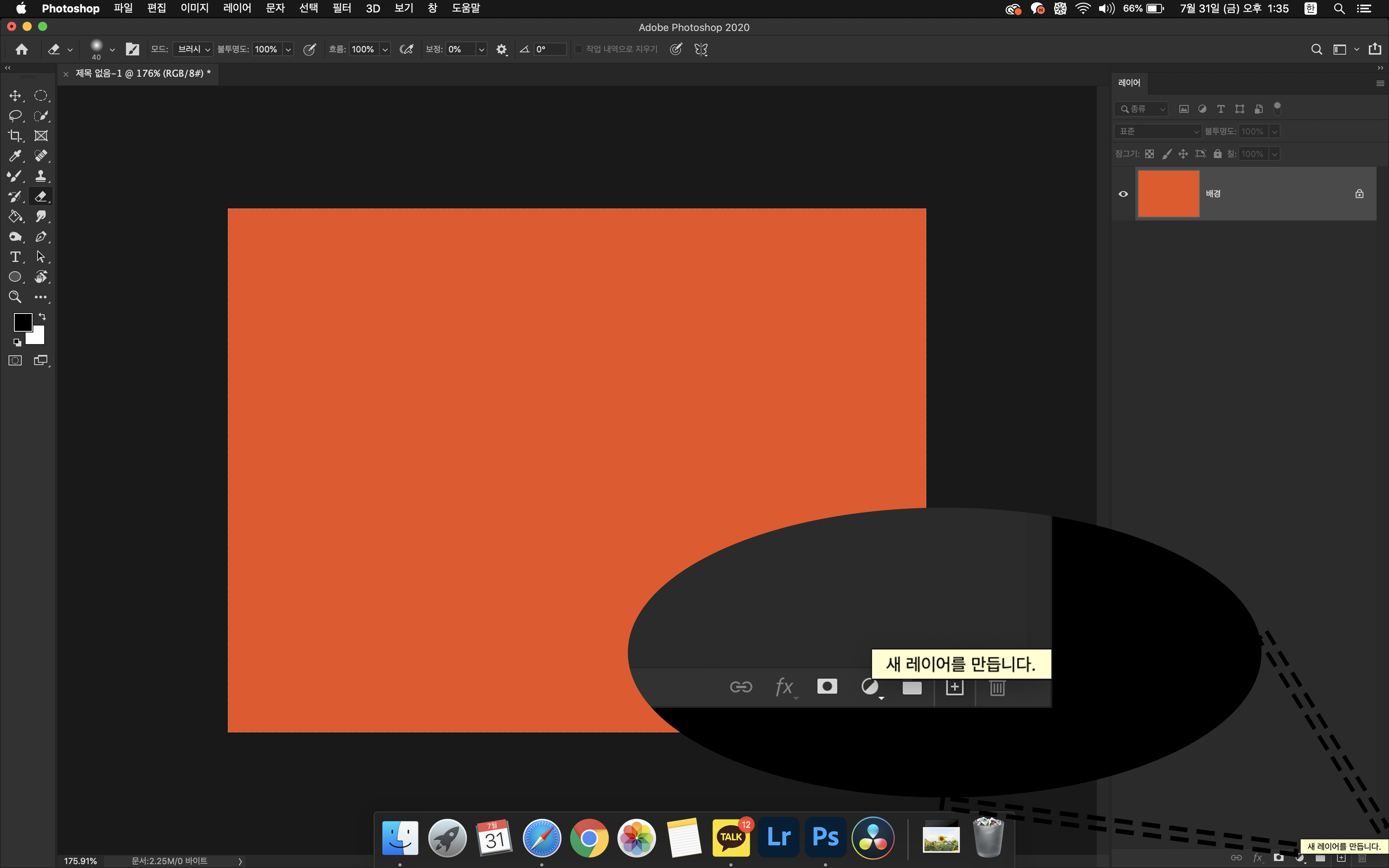Viewport: 1389px width, 868px height.
Task: Select the Lasso tool
Action: click(x=15, y=116)
